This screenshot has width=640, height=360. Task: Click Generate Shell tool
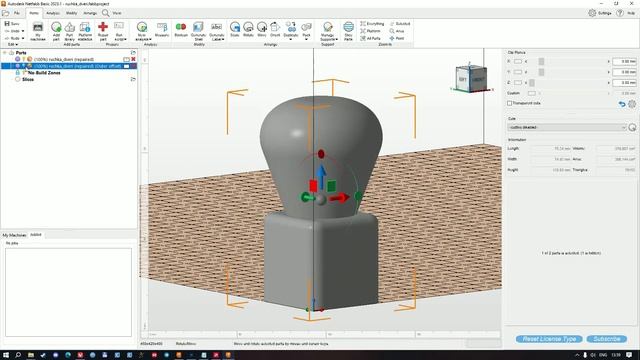click(x=198, y=31)
